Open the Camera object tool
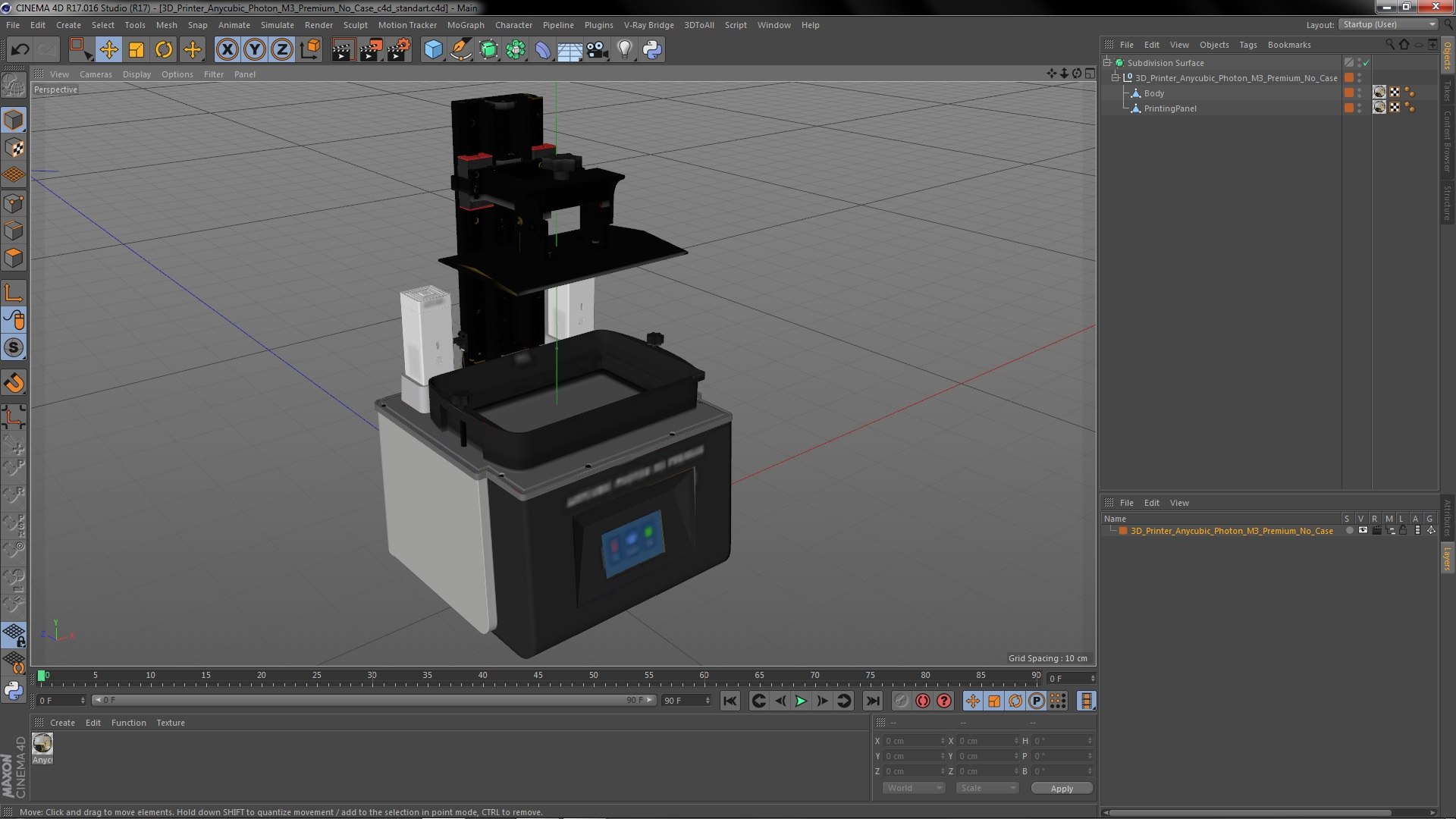 point(598,50)
